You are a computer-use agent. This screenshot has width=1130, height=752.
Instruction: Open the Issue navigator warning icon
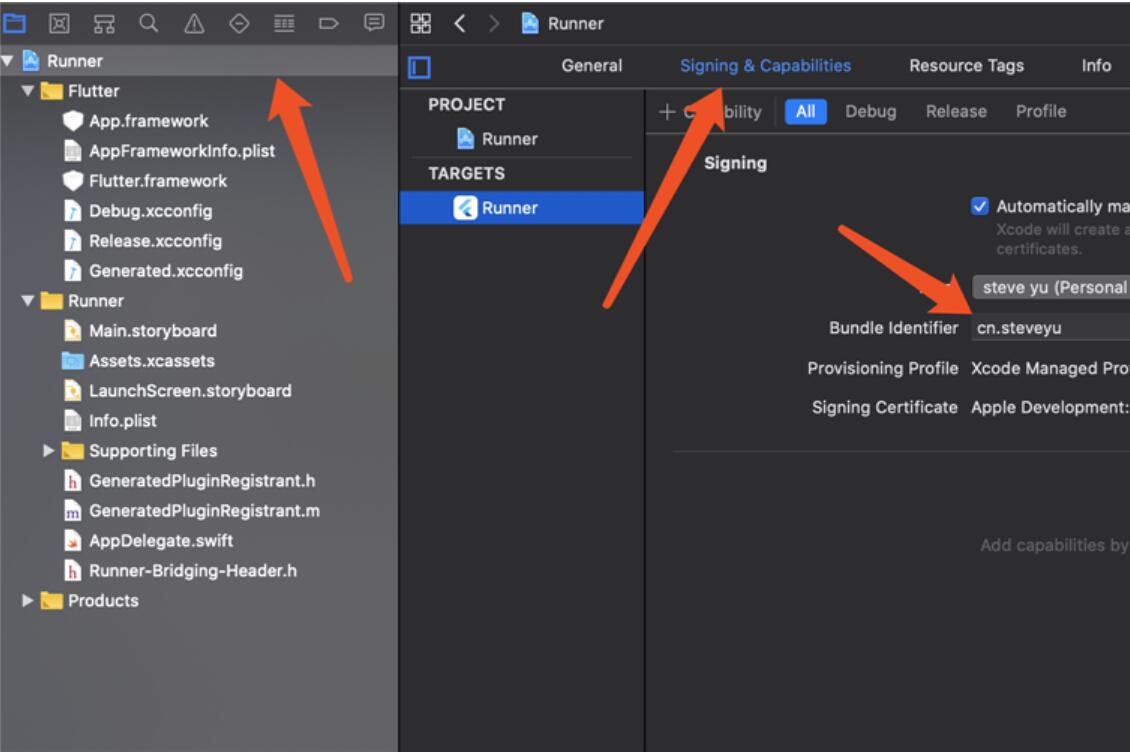(x=194, y=24)
